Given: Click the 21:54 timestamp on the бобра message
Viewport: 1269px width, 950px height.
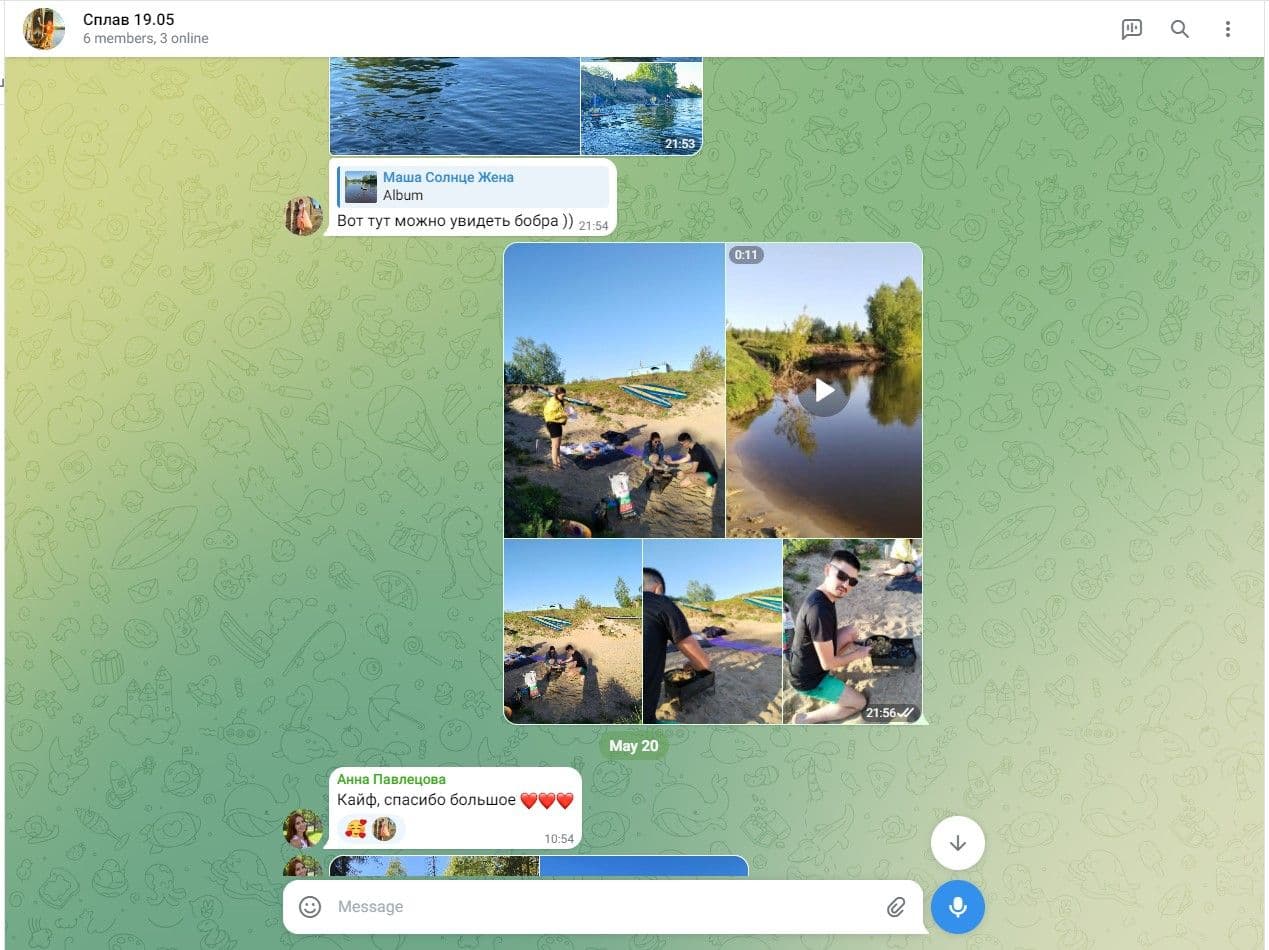Looking at the screenshot, I should pyautogui.click(x=594, y=226).
